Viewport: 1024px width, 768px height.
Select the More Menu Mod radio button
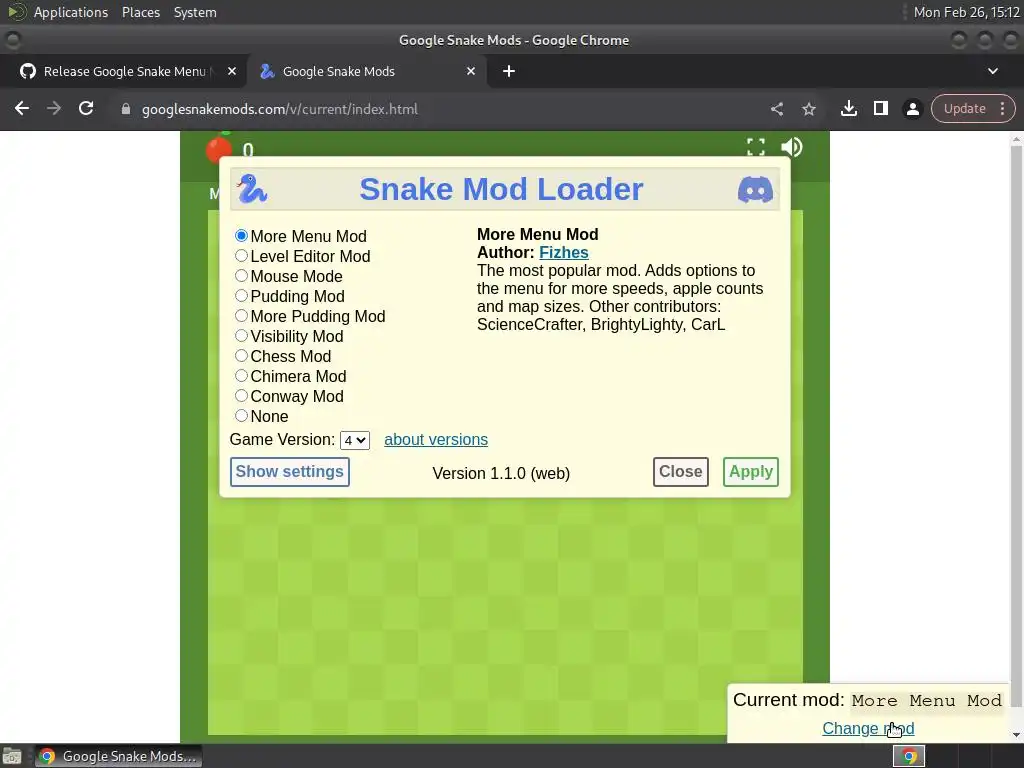241,236
